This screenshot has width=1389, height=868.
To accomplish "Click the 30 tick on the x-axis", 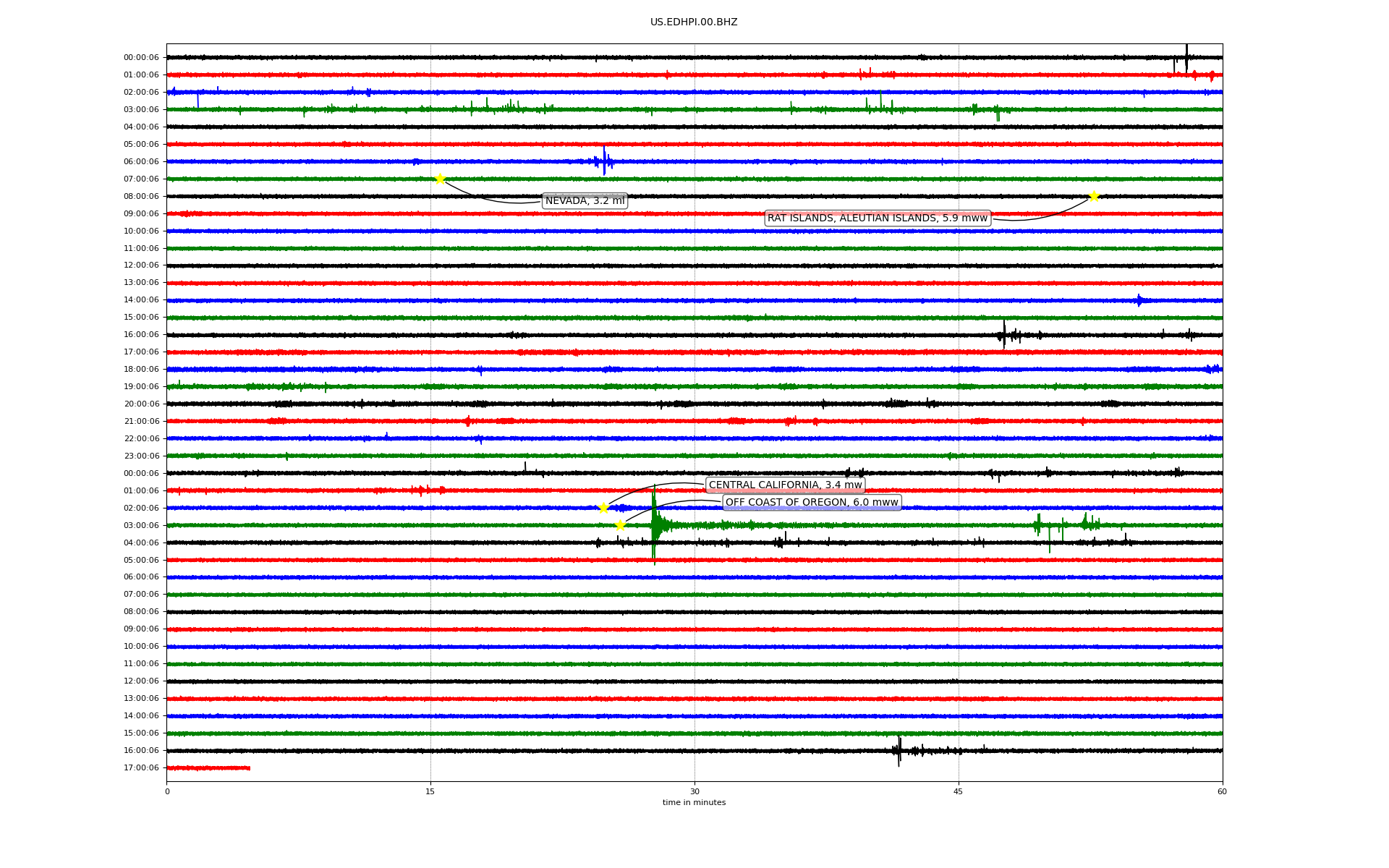I will coord(694,791).
